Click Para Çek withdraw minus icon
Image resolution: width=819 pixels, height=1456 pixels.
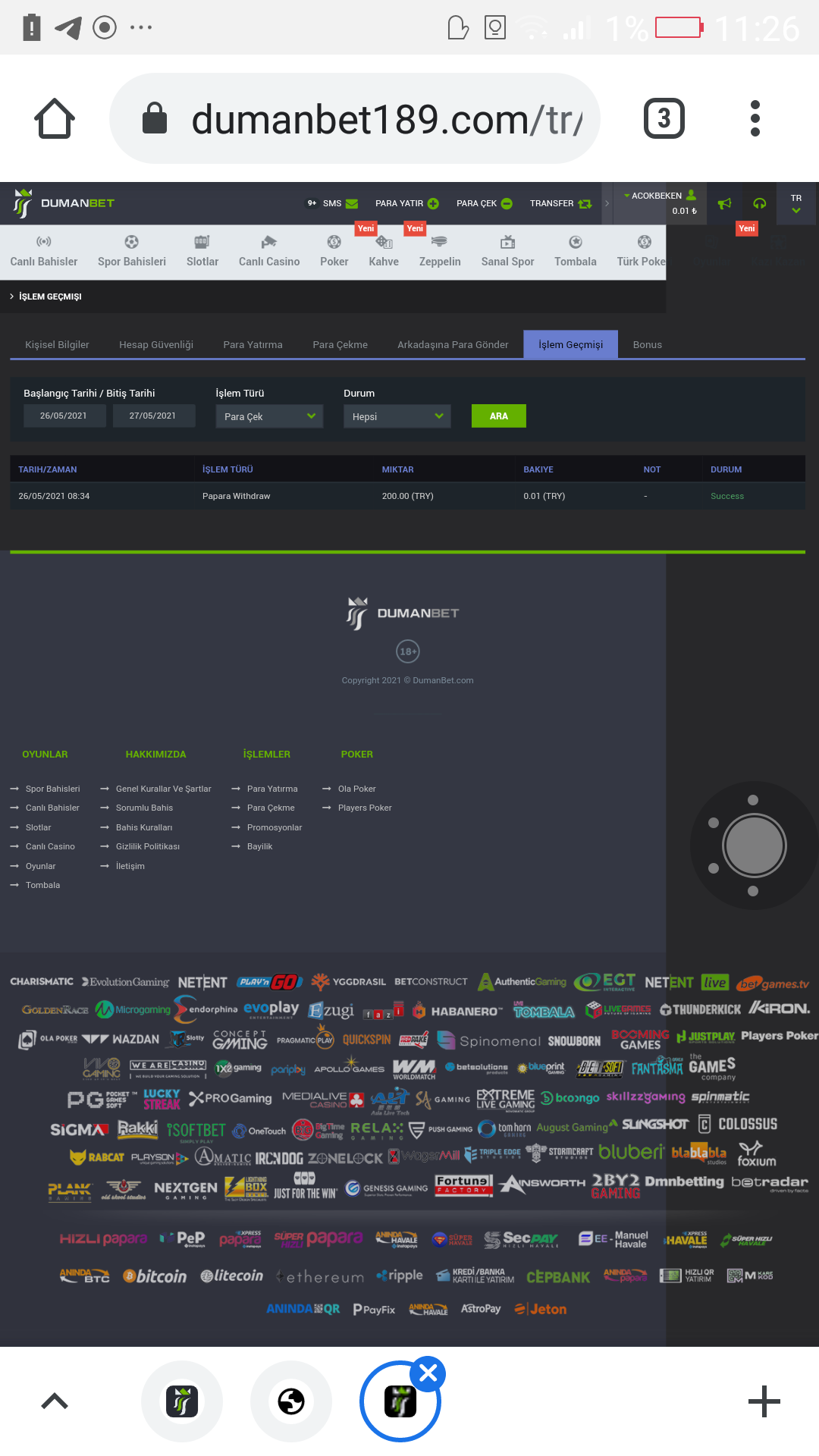click(x=507, y=203)
